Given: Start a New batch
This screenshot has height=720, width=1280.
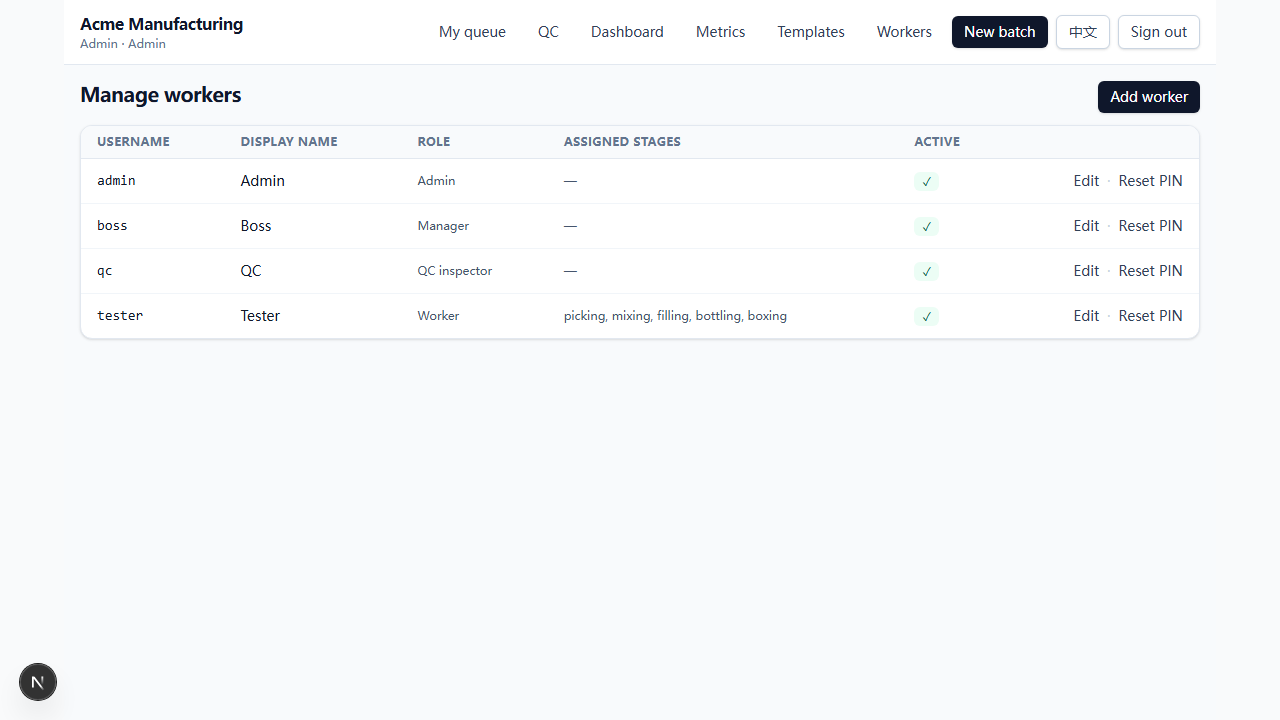Looking at the screenshot, I should coord(1000,32).
